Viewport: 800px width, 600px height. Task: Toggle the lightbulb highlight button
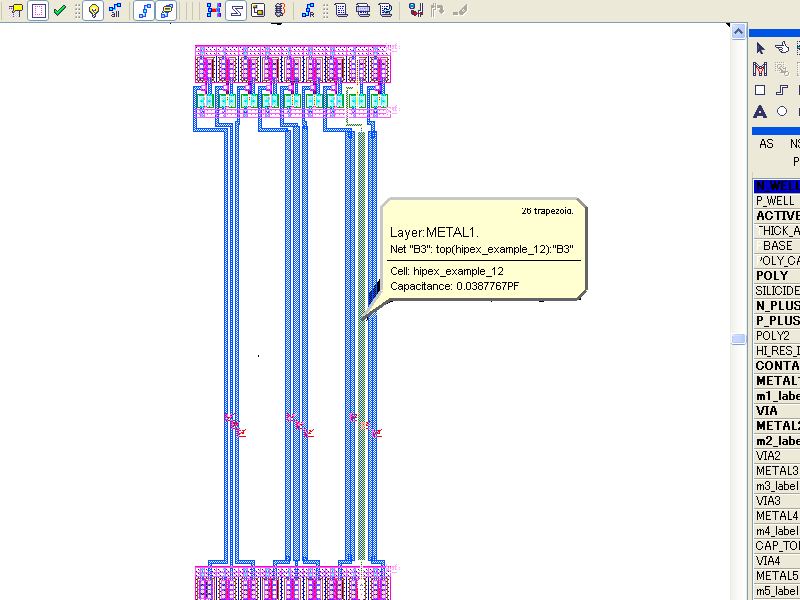(93, 11)
